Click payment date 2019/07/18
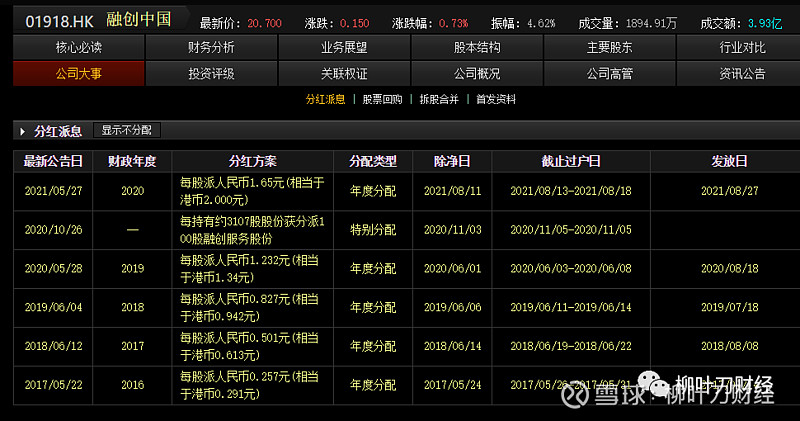Viewport: 800px width, 421px height. [x=730, y=307]
